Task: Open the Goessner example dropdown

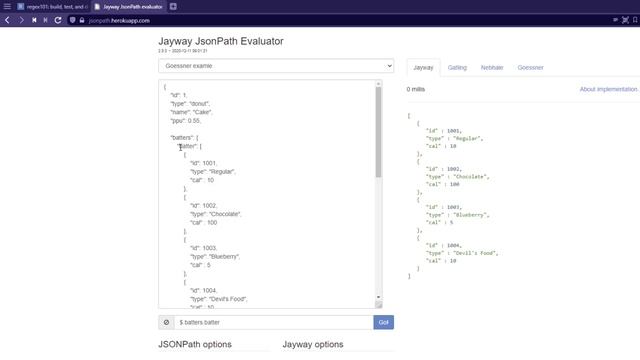Action: click(276, 66)
